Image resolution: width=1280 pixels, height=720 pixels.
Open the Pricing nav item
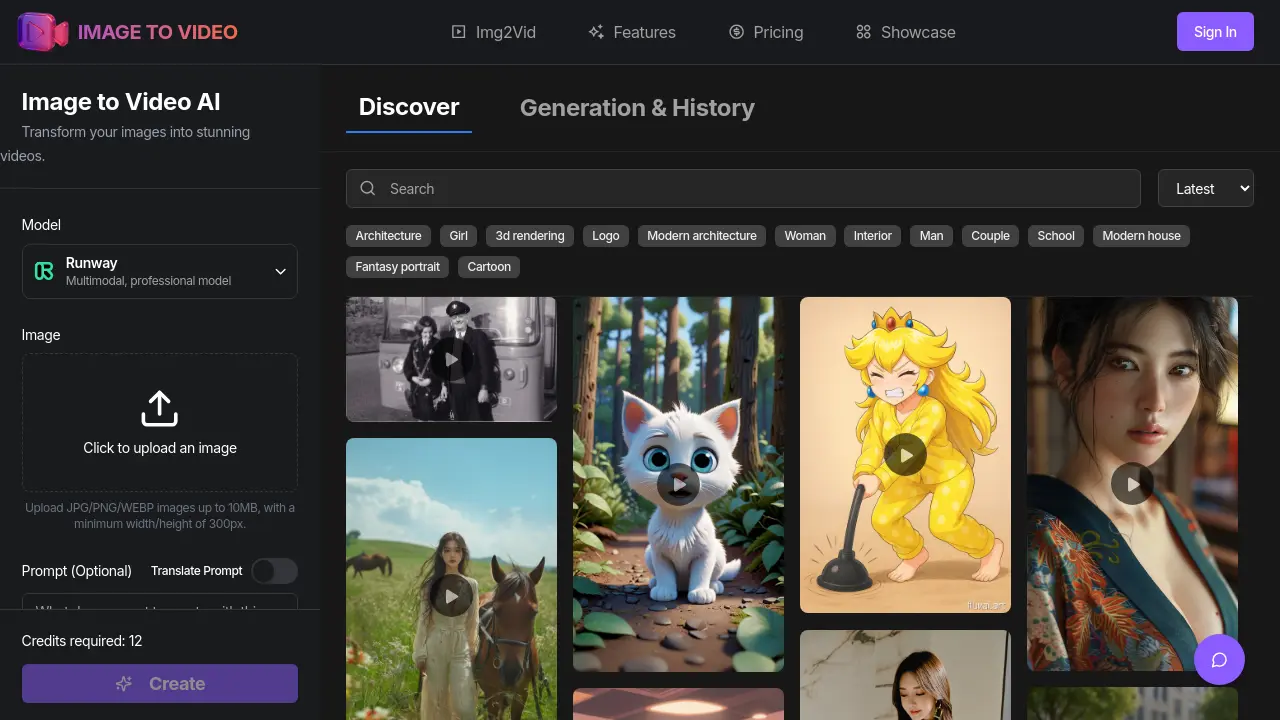point(766,32)
